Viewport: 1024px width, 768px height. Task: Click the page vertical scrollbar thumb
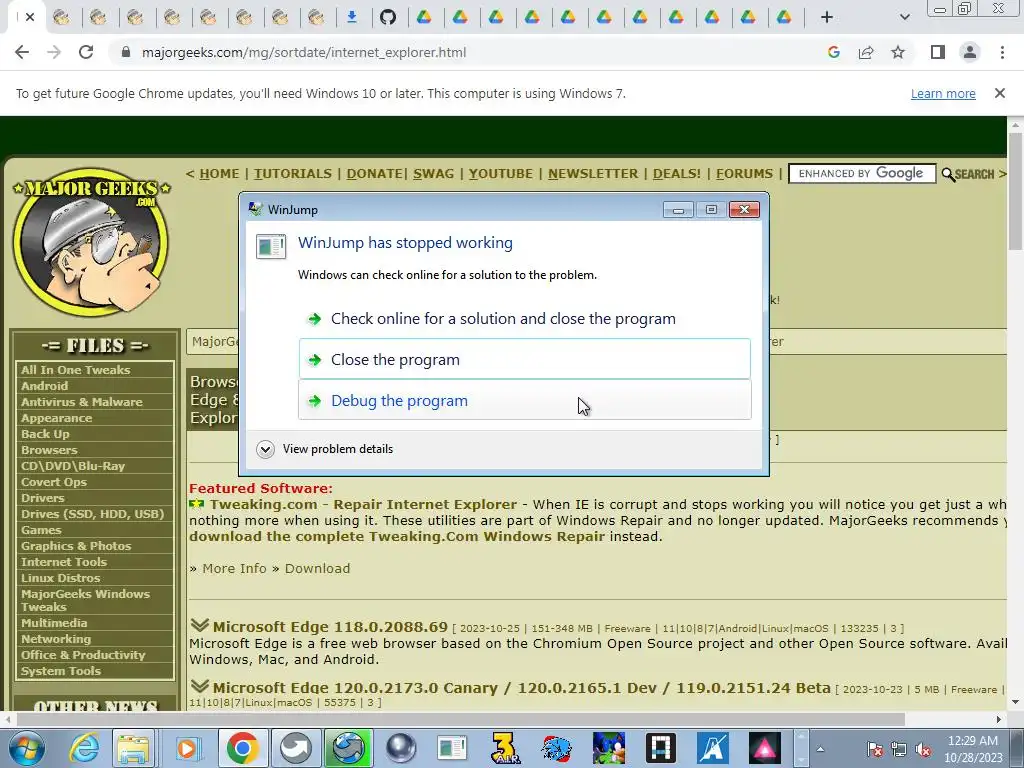(1015, 191)
